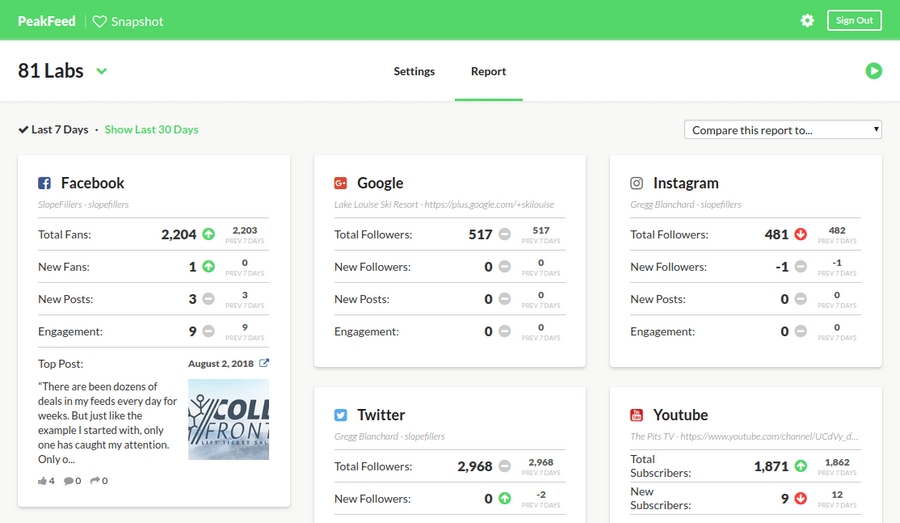
Task: Click the Facebook New Fans up arrow
Action: click(208, 266)
